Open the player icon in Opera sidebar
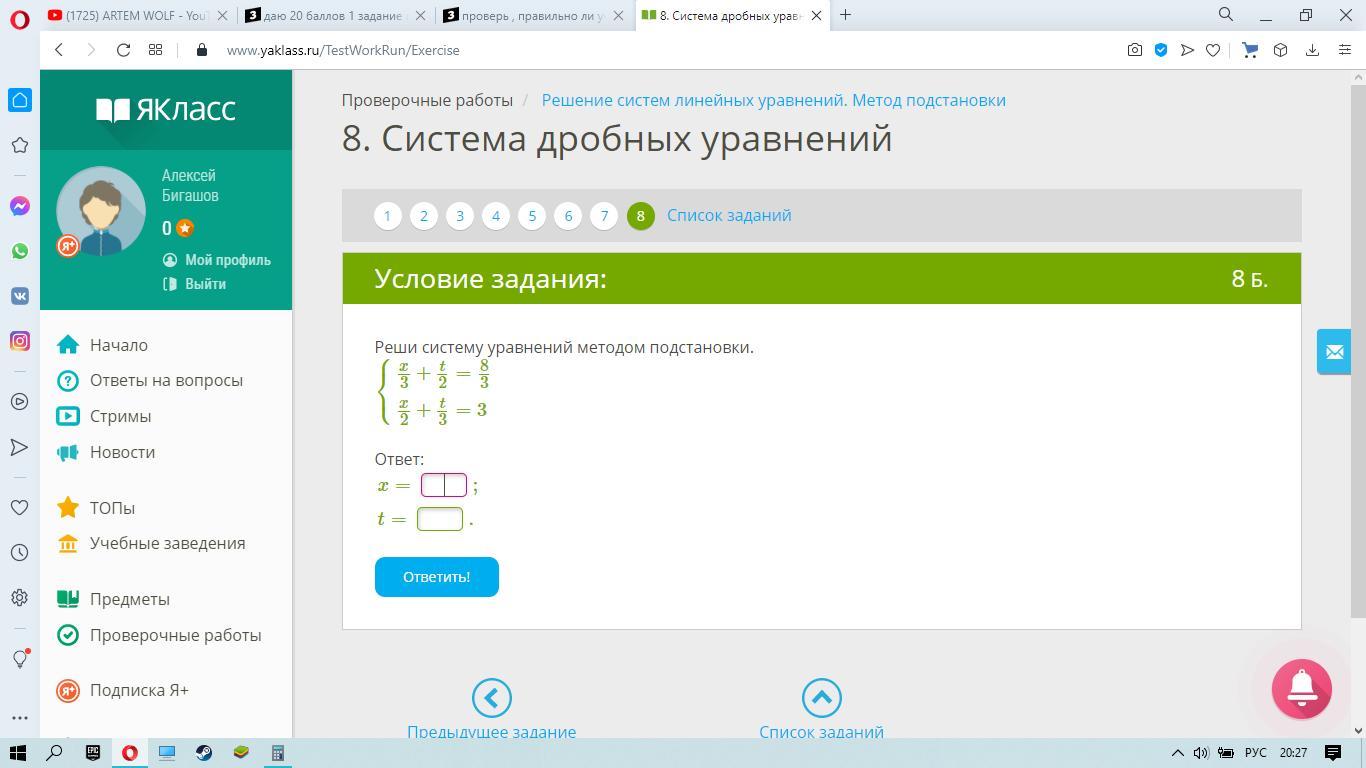The width and height of the screenshot is (1366, 768). [19, 402]
